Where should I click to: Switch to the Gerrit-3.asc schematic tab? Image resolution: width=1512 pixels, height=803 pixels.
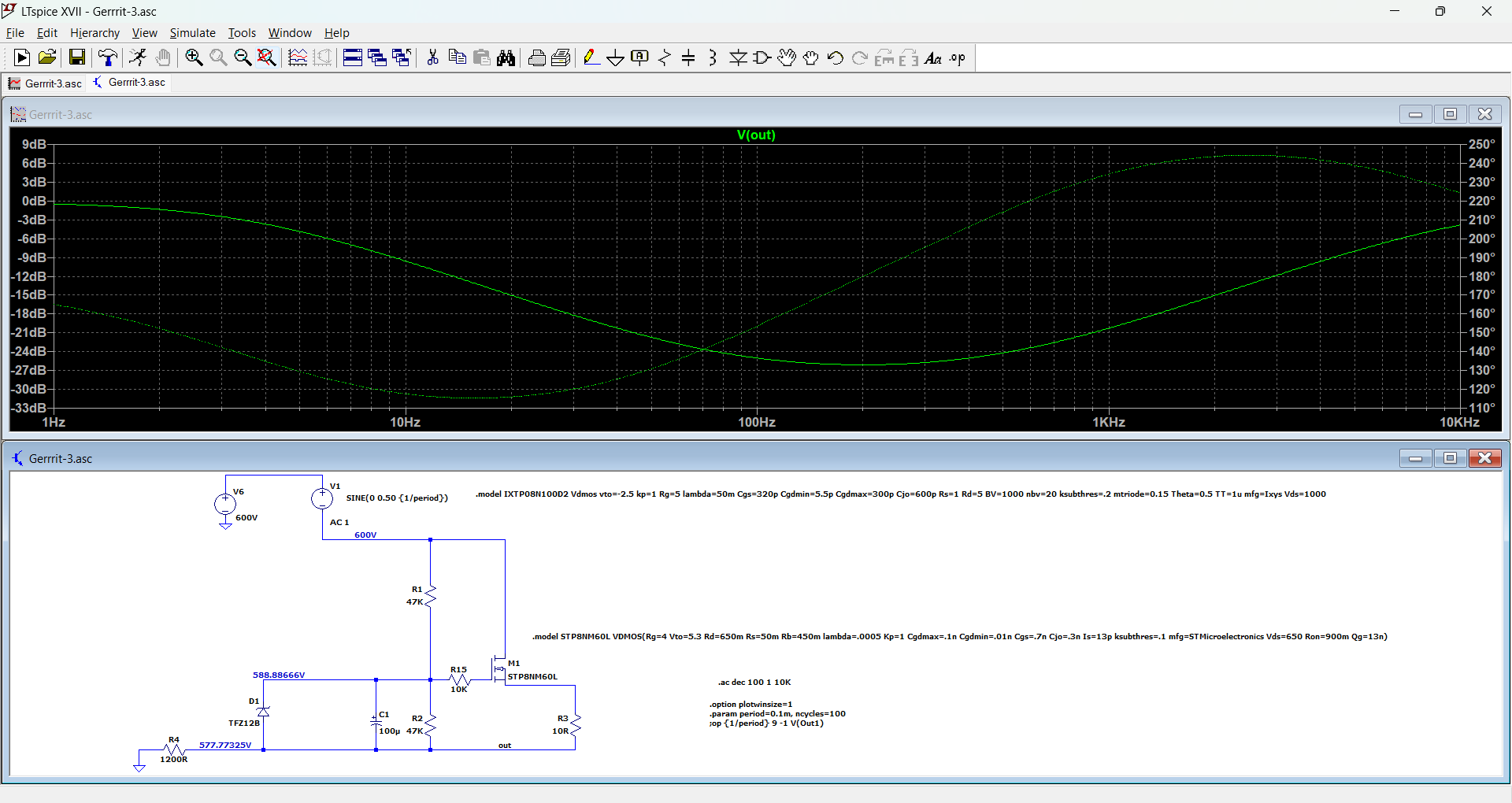pyautogui.click(x=129, y=83)
